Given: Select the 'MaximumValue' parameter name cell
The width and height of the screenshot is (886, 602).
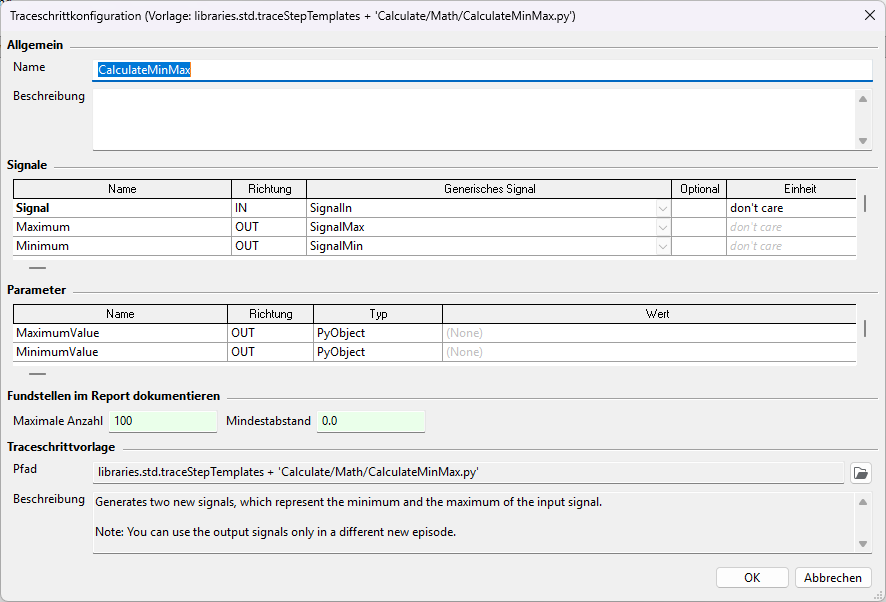Looking at the screenshot, I should [x=120, y=333].
